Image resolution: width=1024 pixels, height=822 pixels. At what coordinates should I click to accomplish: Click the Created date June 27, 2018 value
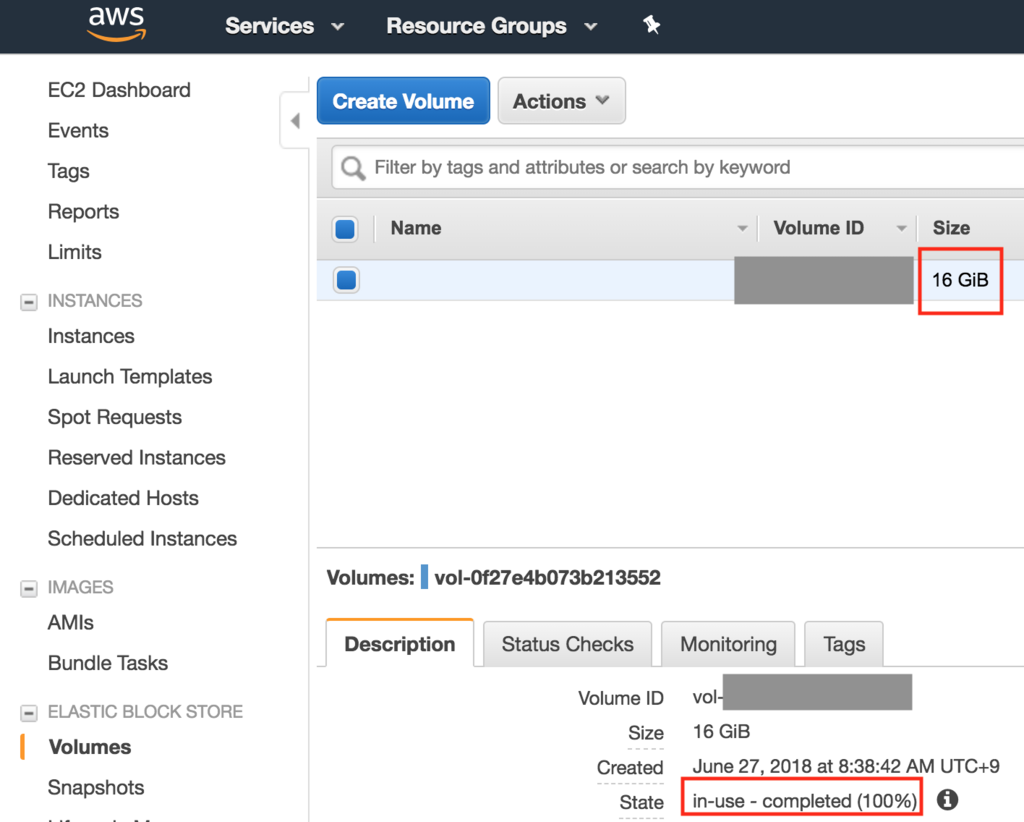point(846,766)
